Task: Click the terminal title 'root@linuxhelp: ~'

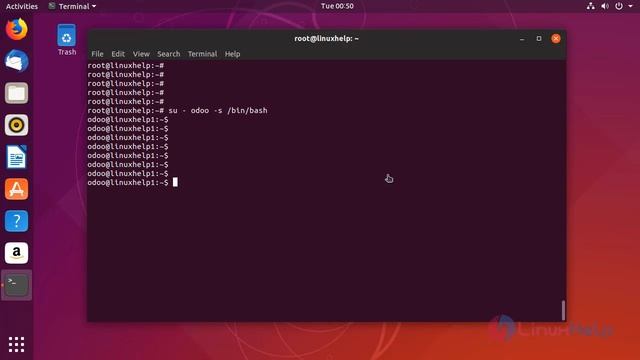Action: 327,38
